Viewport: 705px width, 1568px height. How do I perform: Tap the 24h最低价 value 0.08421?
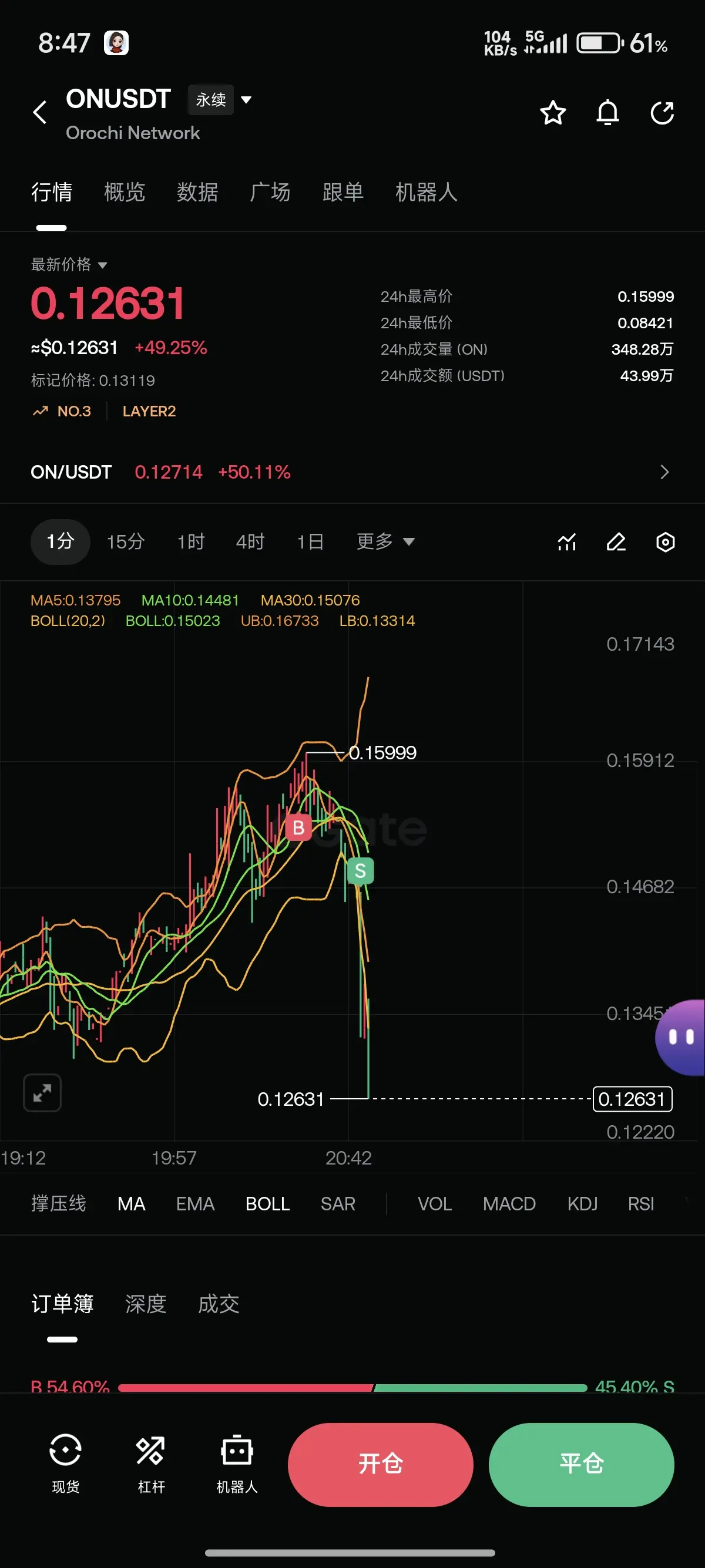point(645,322)
